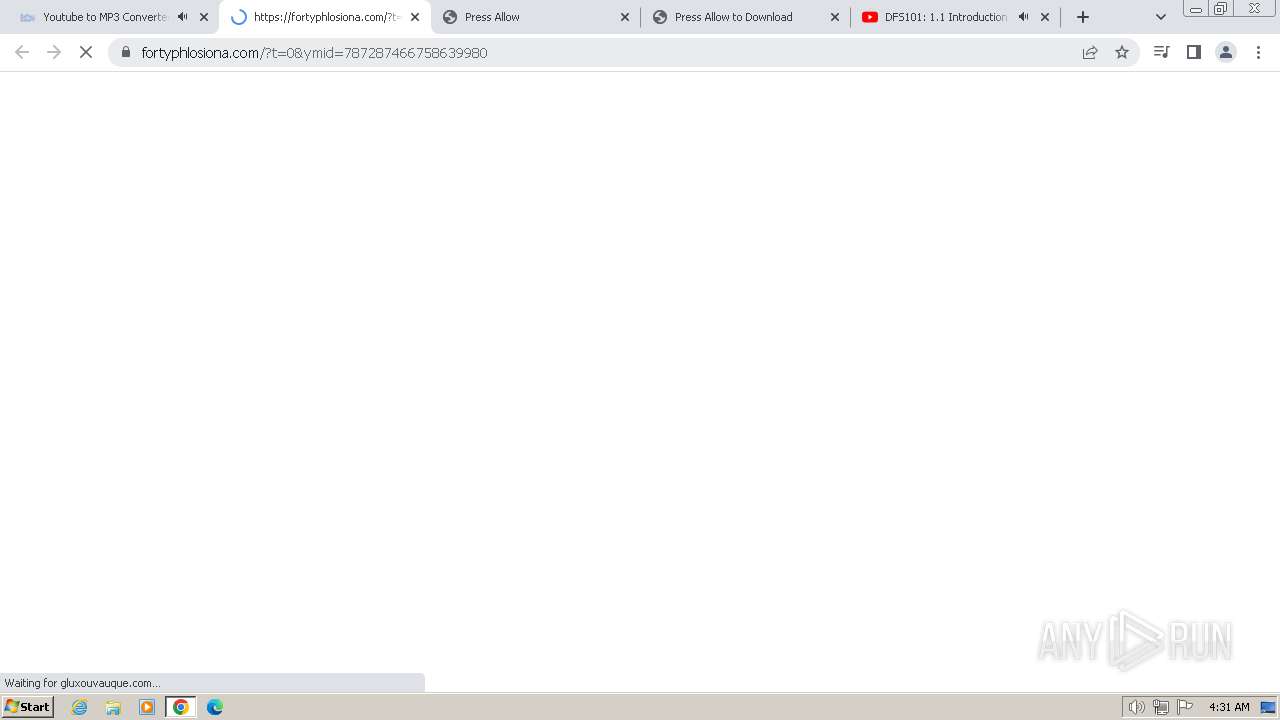The width and height of the screenshot is (1280, 720).
Task: Go back to the previous page
Action: pos(22,52)
